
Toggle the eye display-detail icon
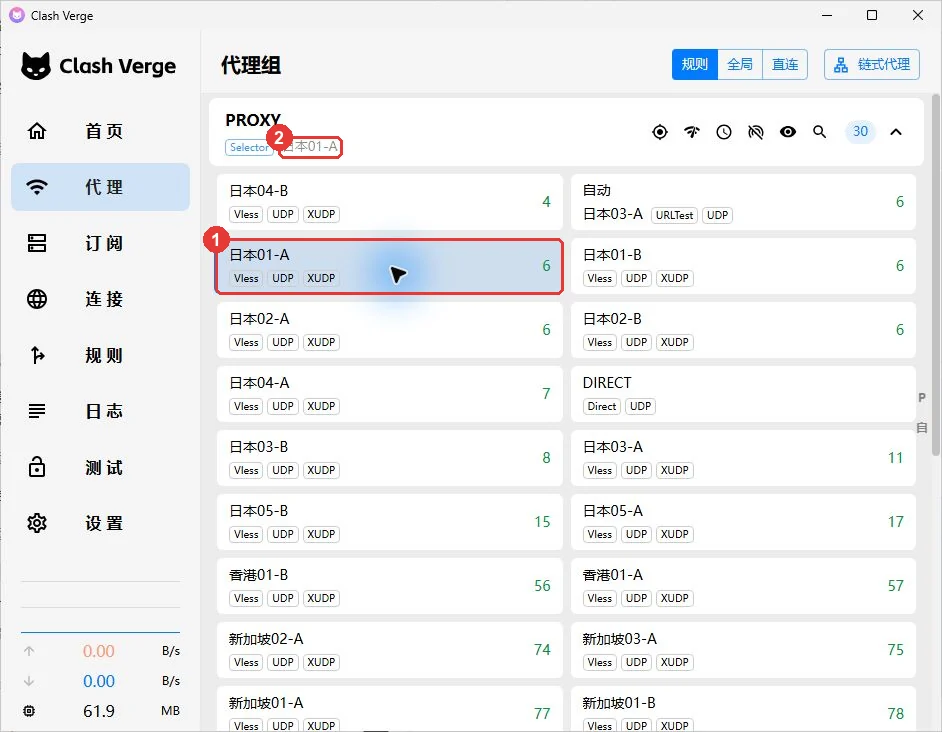point(788,132)
